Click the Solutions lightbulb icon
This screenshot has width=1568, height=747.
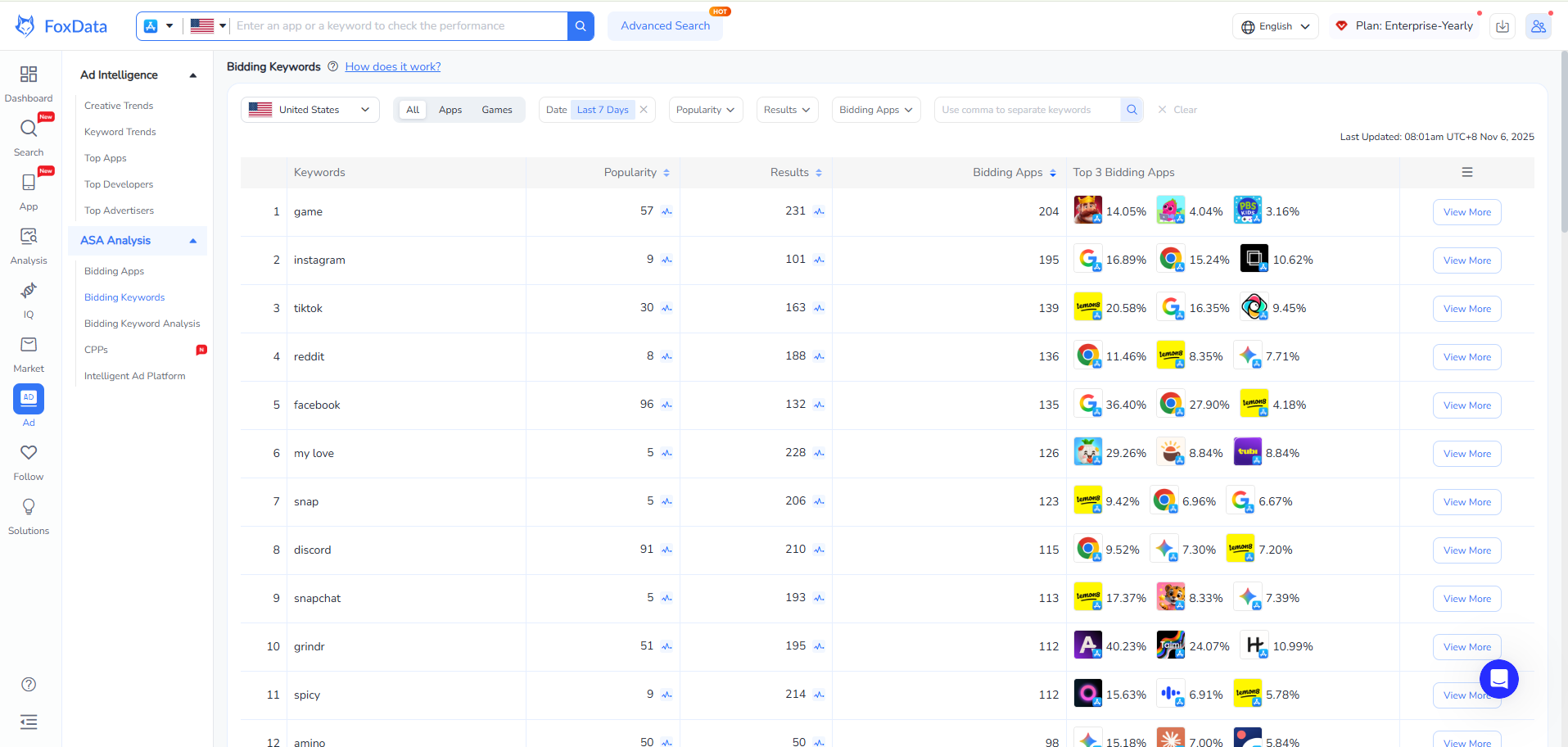pyautogui.click(x=29, y=508)
